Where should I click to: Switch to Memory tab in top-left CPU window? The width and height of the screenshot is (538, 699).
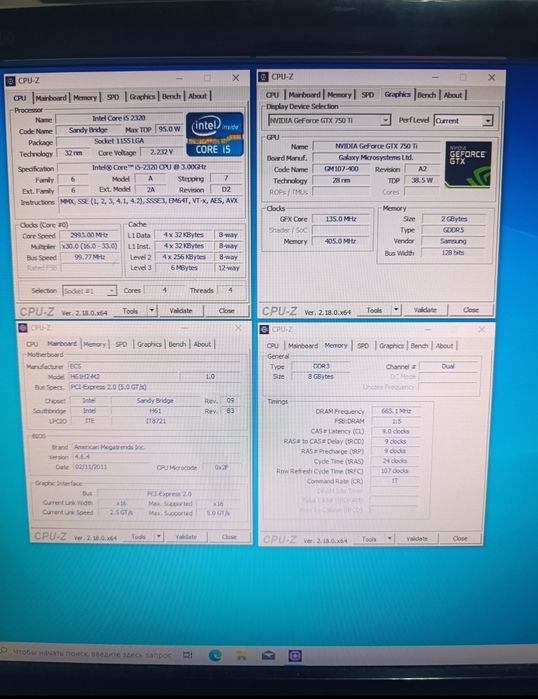[85, 97]
